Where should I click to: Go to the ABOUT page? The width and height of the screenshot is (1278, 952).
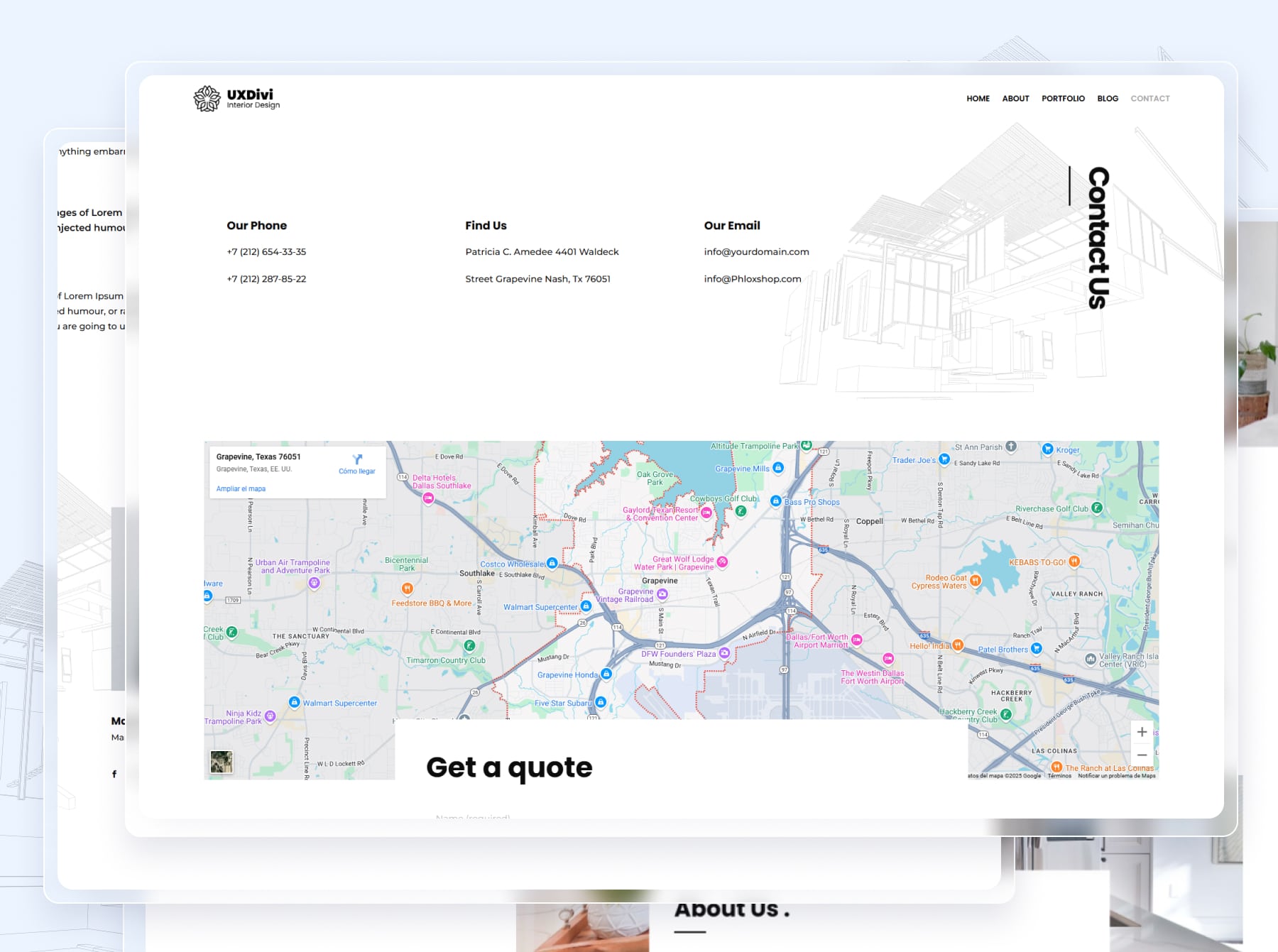click(x=1015, y=99)
